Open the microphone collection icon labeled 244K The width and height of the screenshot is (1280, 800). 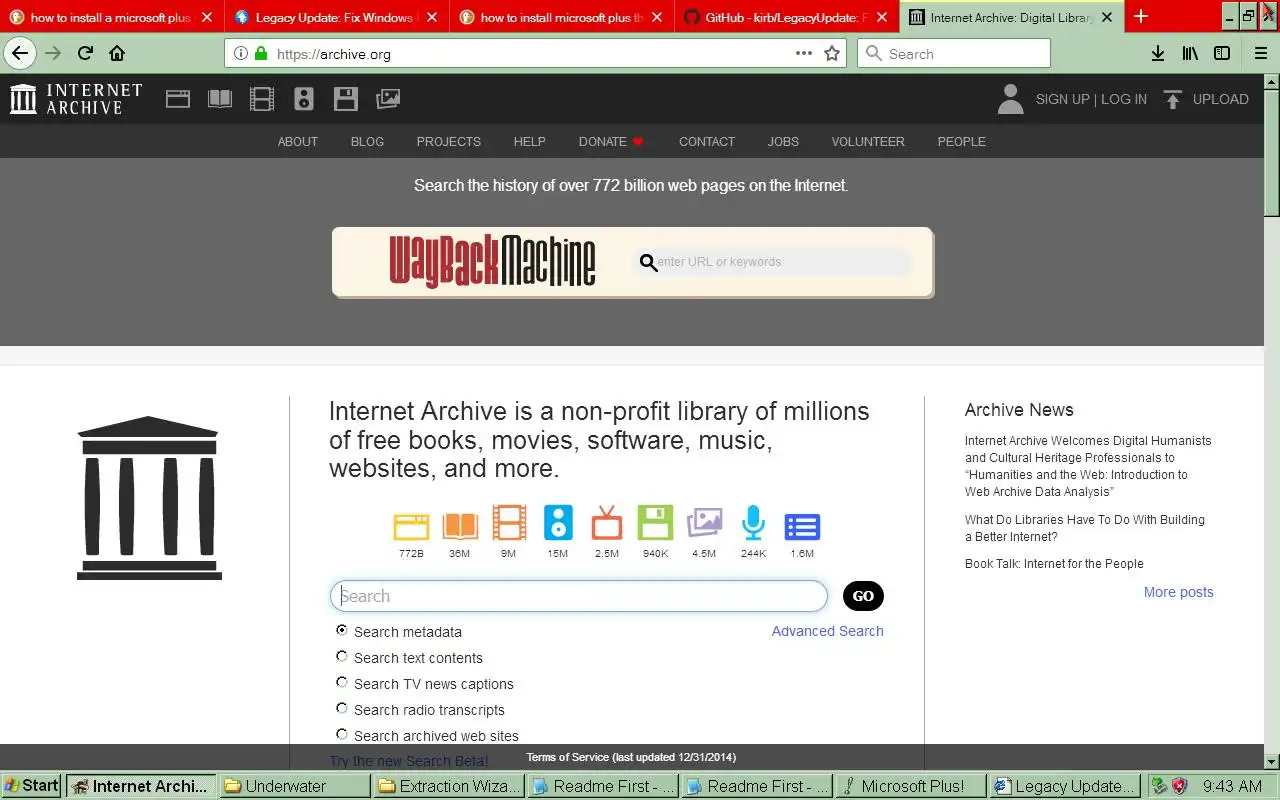(753, 523)
